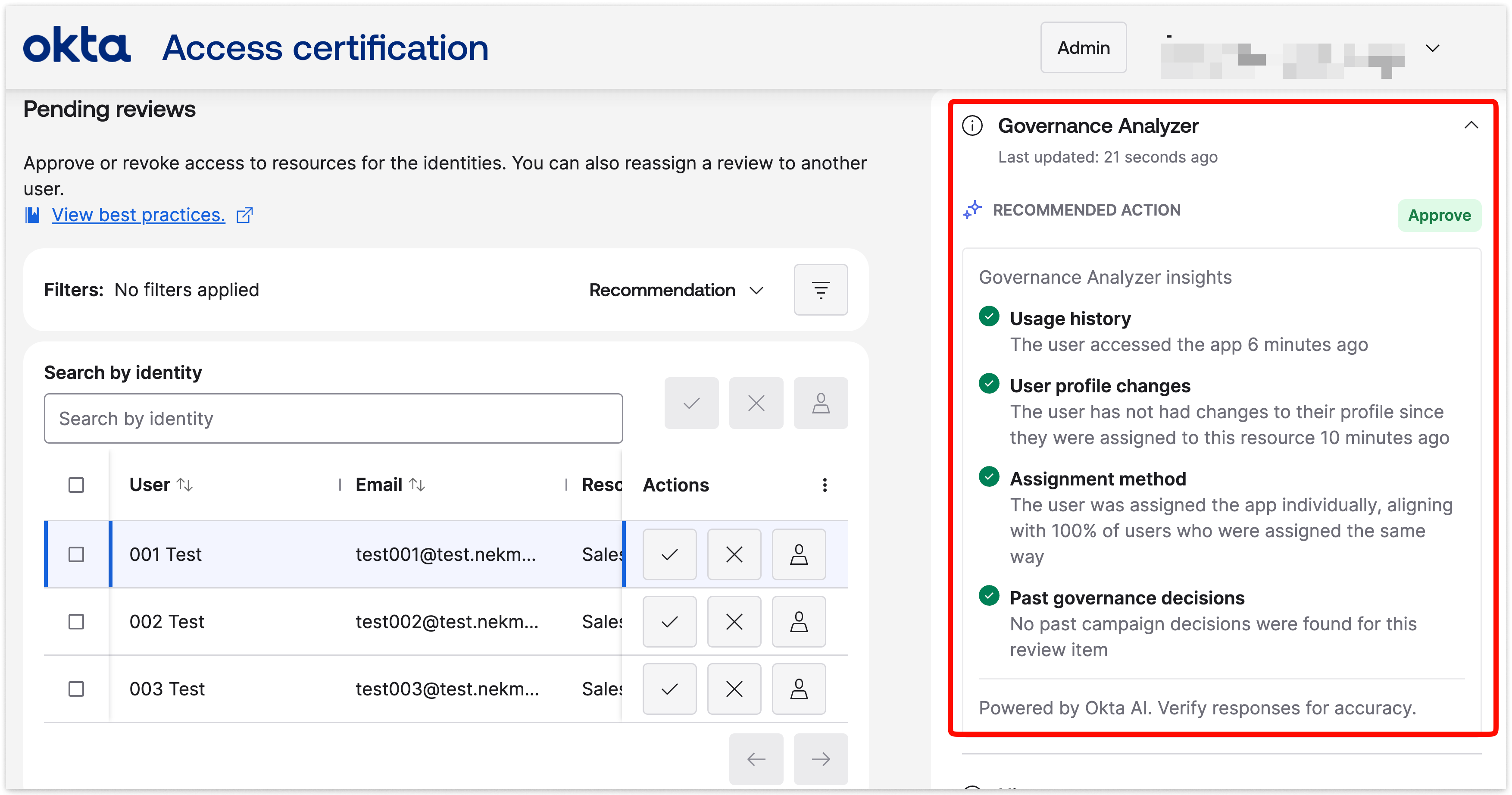Toggle the select all rows checkbox
Screen dimensions: 1512x795
tap(76, 485)
